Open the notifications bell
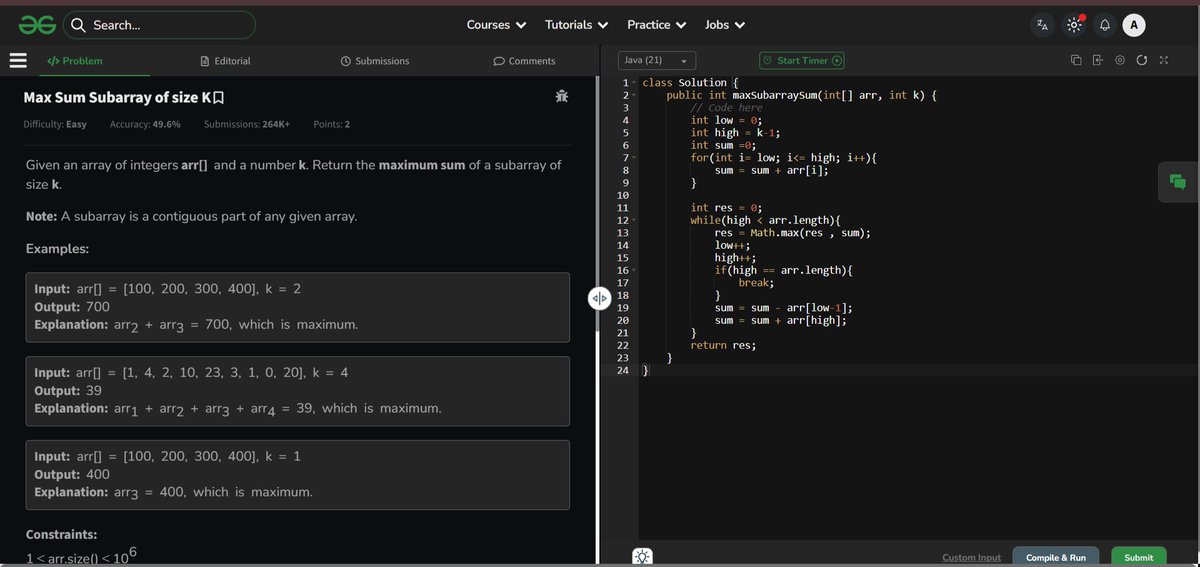 click(x=1105, y=25)
